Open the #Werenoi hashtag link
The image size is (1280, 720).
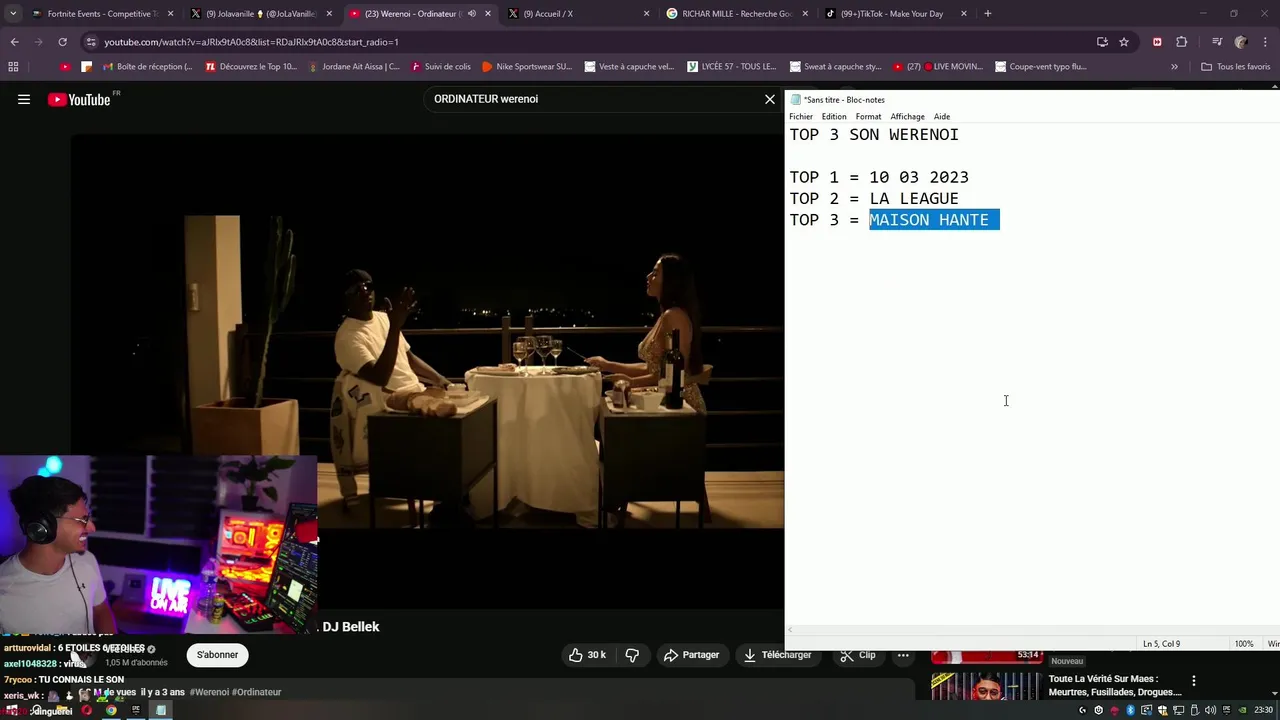[x=208, y=692]
